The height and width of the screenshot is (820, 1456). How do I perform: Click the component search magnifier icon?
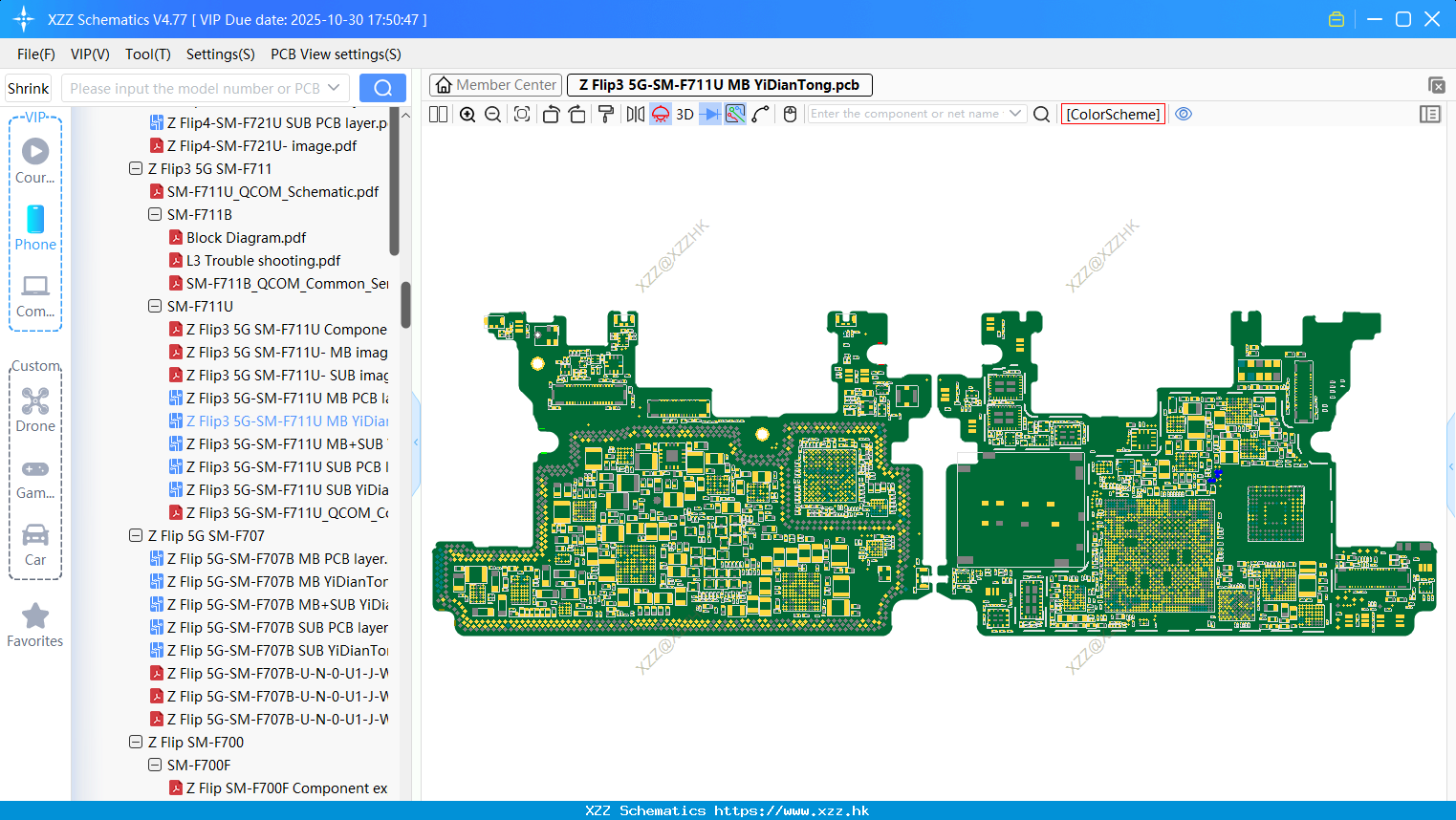pos(1042,114)
